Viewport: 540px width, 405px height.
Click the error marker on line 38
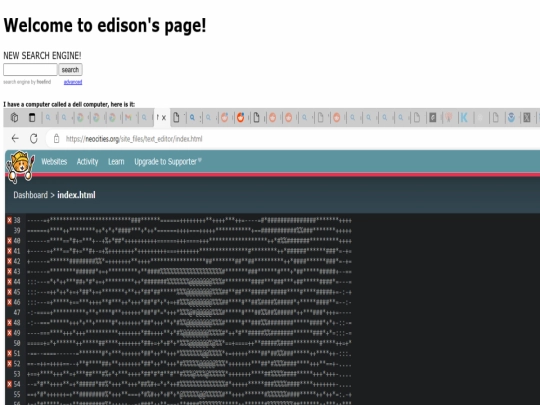10,220
